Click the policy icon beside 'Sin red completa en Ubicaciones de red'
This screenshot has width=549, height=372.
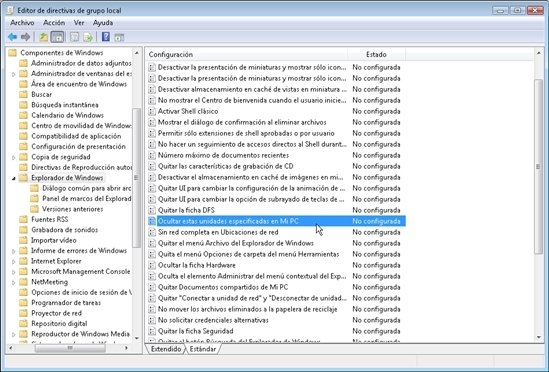pyautogui.click(x=152, y=232)
